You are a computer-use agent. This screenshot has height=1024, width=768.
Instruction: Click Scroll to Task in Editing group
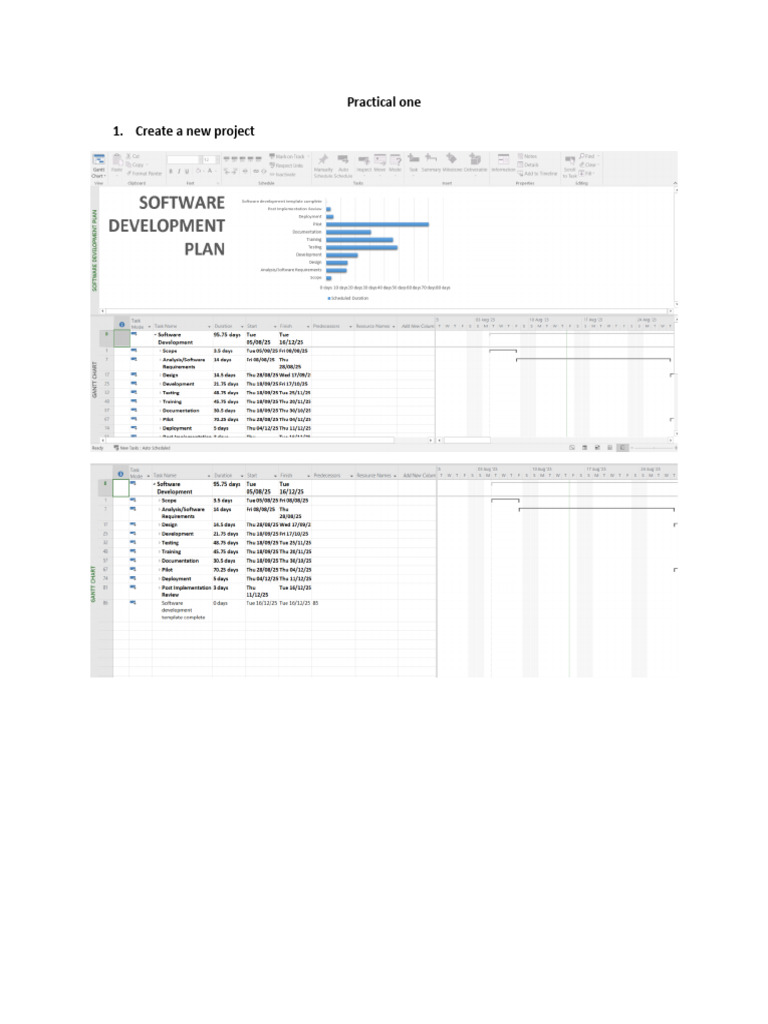point(570,166)
